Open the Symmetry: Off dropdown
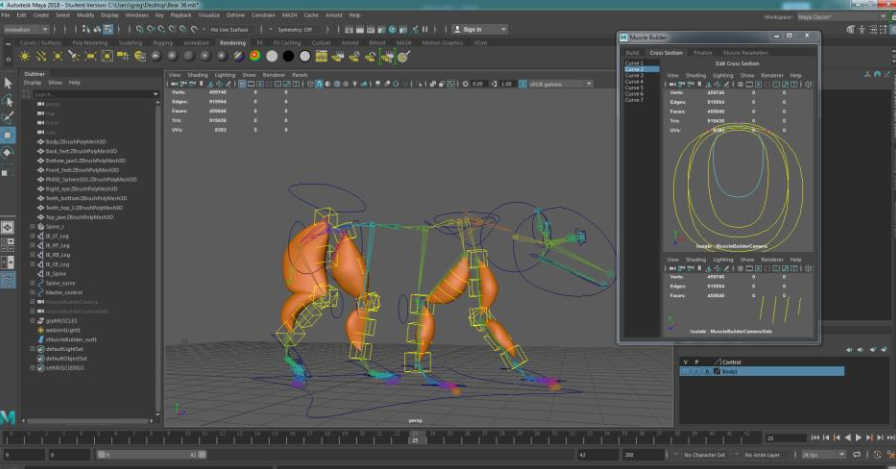Viewport: 896px width, 469px height. click(297, 29)
